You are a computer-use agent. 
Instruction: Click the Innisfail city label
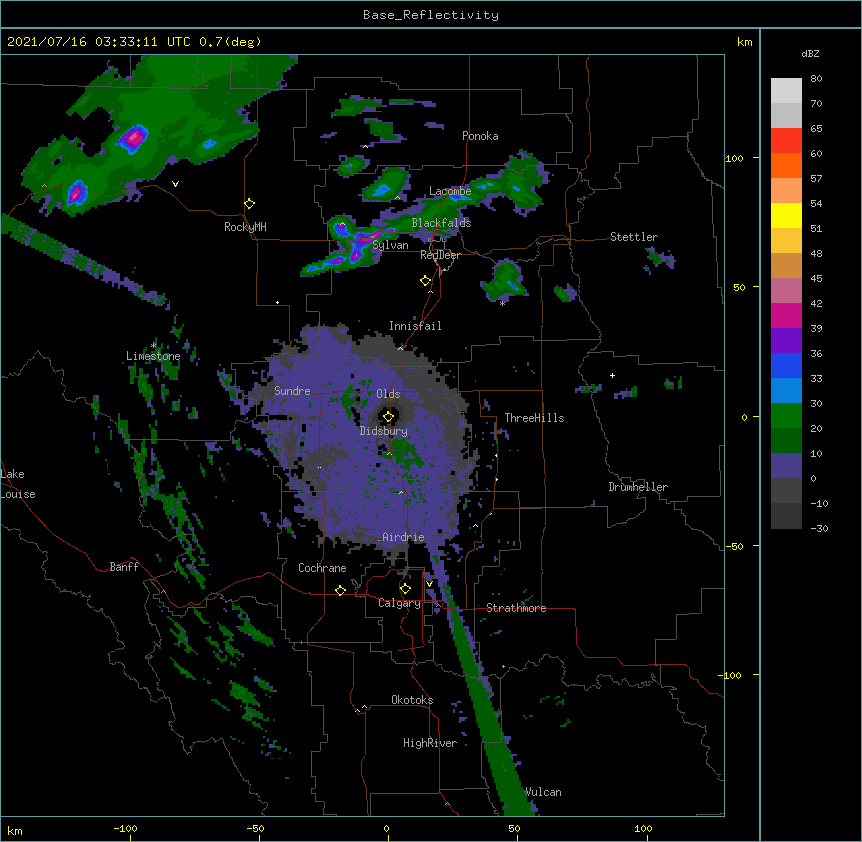coord(415,326)
